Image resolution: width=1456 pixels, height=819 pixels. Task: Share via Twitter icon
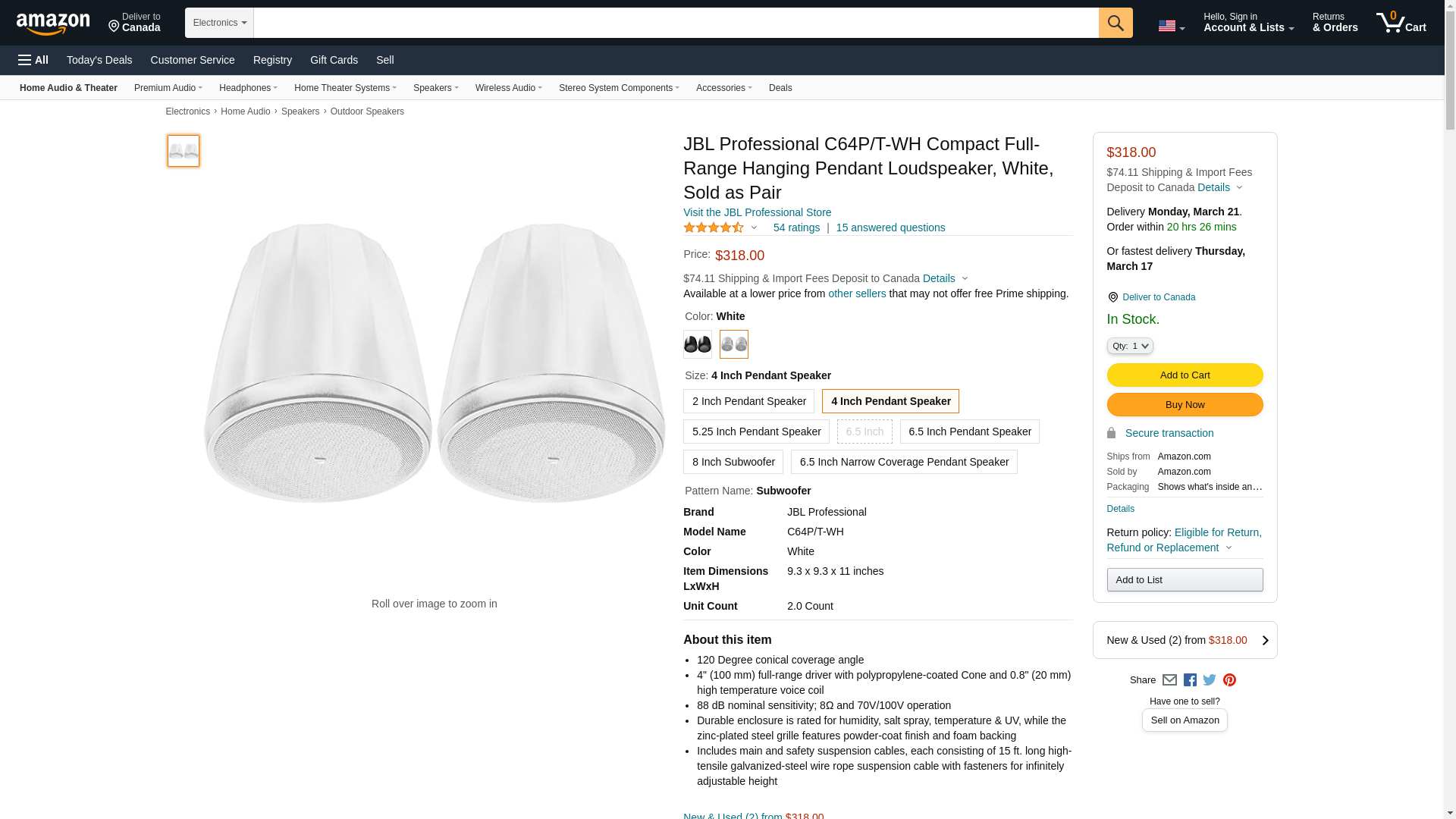1210,680
